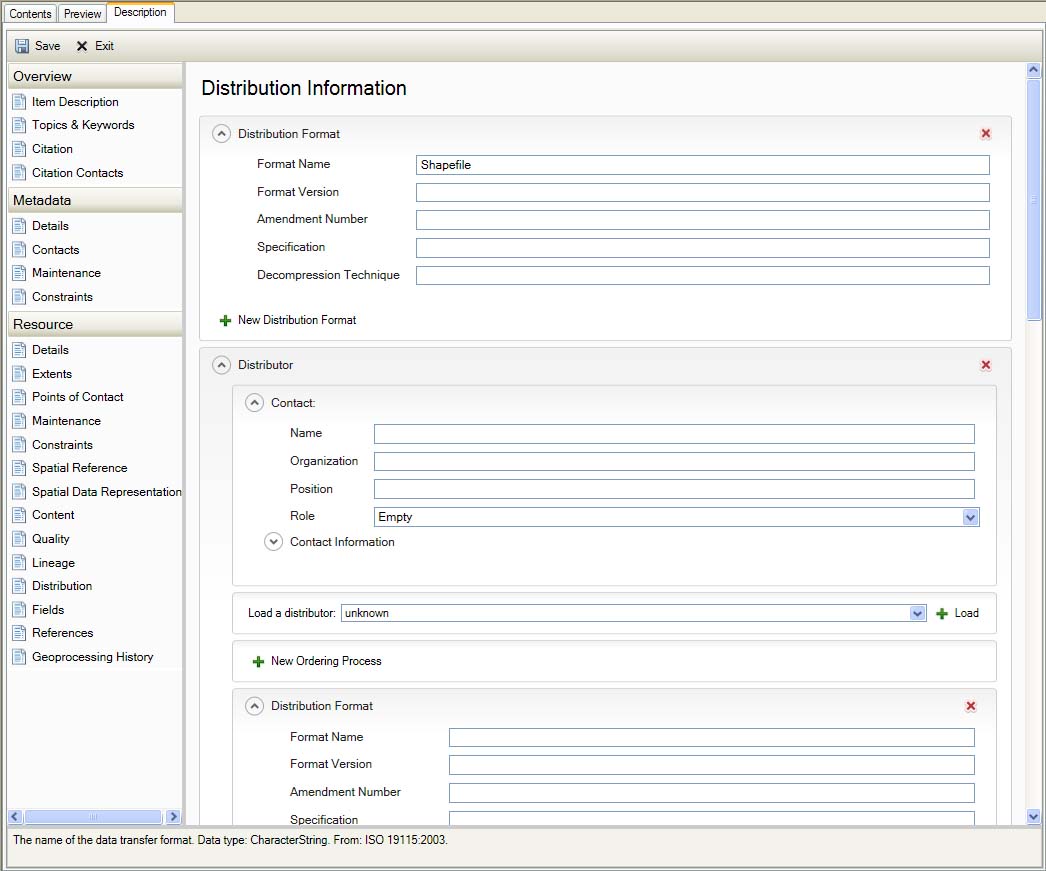The image size is (1046, 871).
Task: Collapse the Contact section chevron
Action: [255, 403]
